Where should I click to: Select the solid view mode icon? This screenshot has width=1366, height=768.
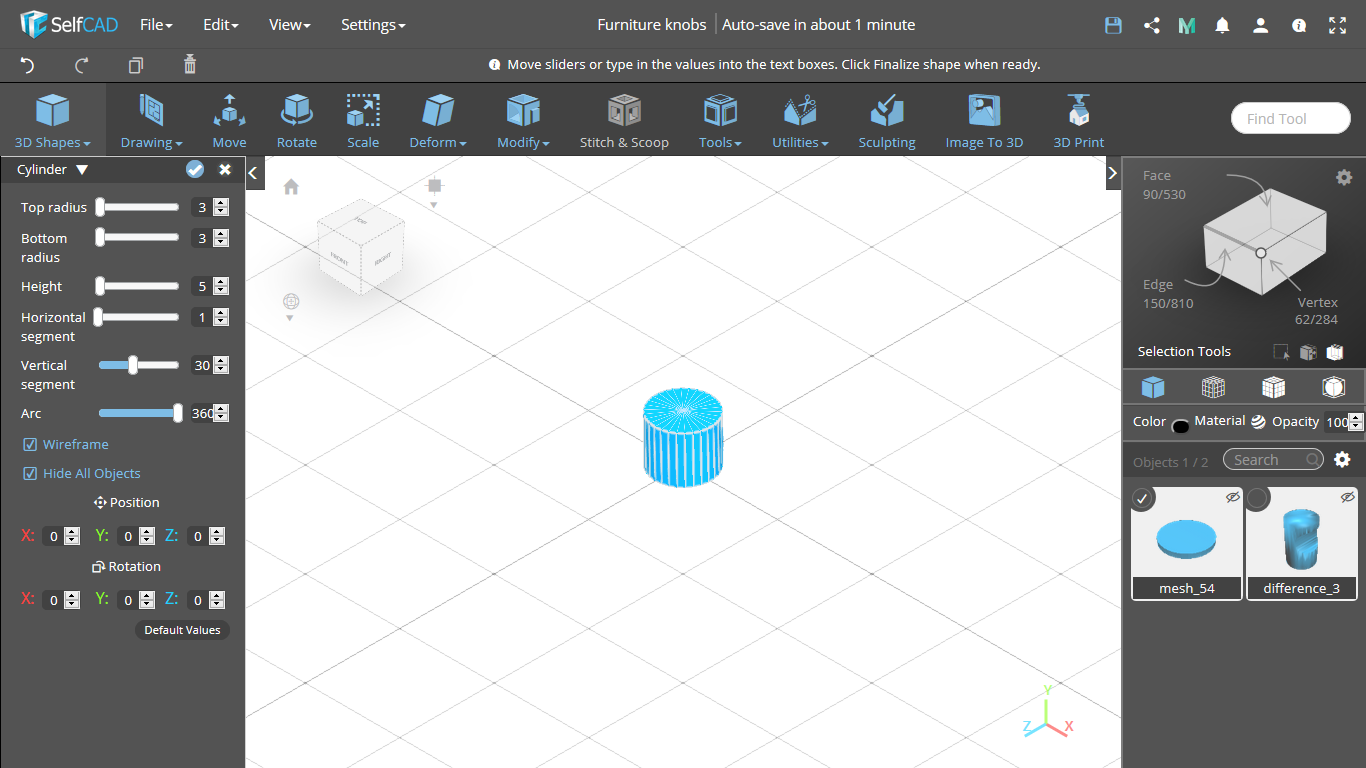(x=1153, y=387)
